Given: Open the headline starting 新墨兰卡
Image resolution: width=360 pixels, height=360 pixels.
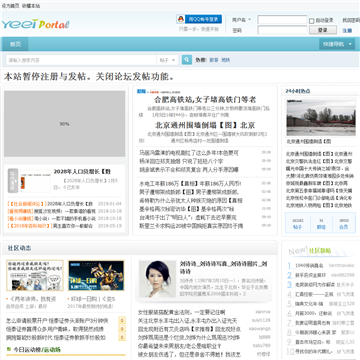Looking at the screenshot, I should coord(191,226).
